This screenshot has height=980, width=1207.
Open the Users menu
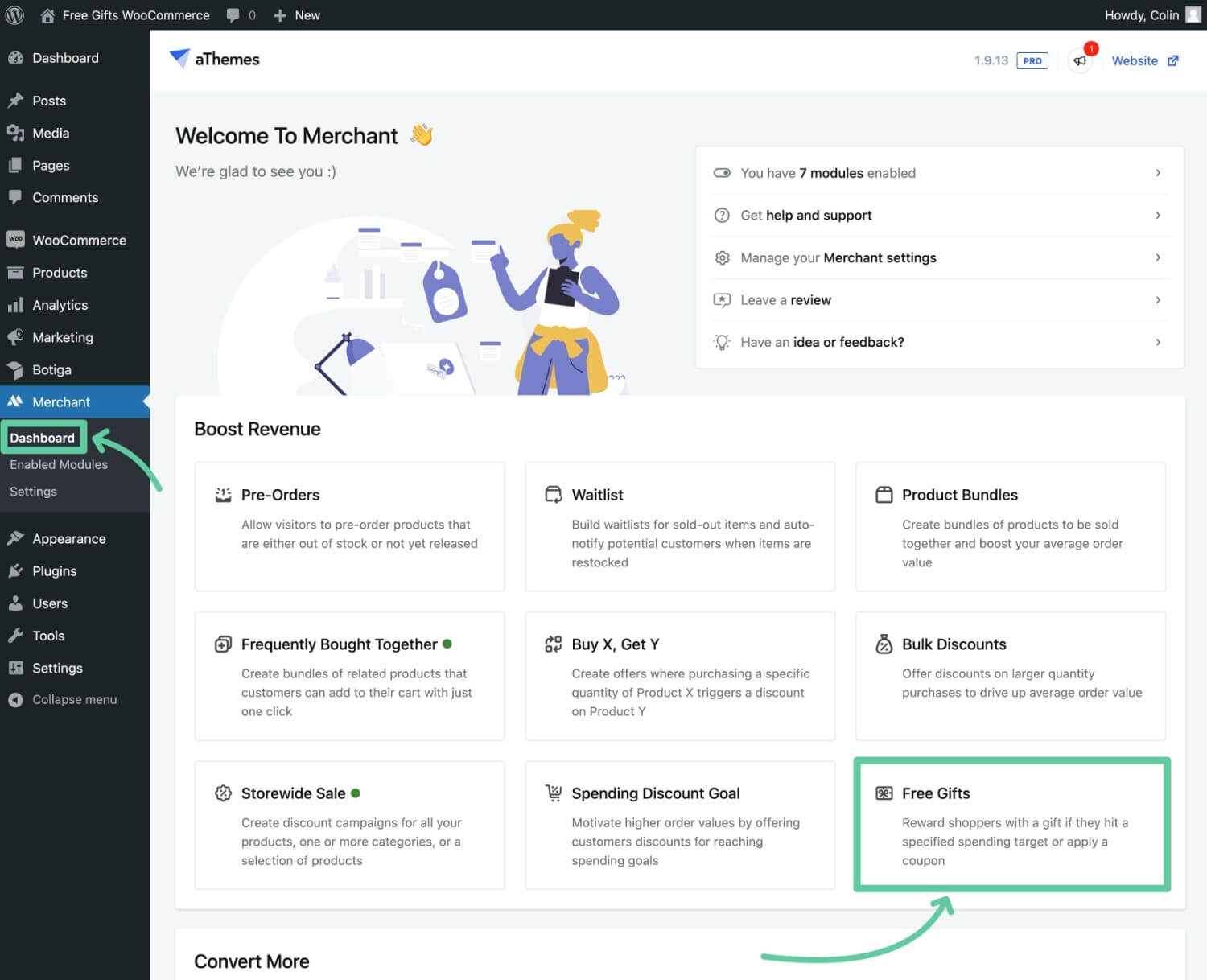[74, 603]
